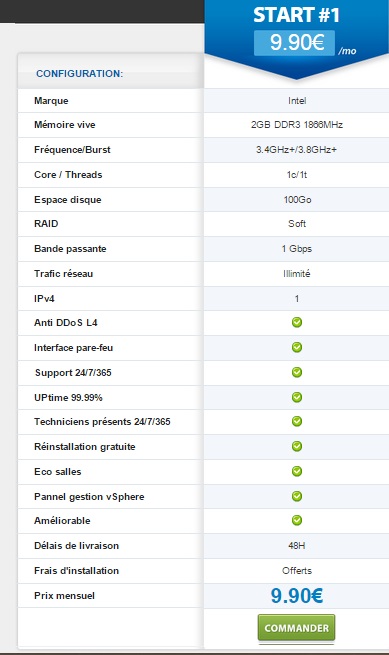The height and width of the screenshot is (655, 389).
Task: Click the Core / Threads label
Action: pos(68,175)
